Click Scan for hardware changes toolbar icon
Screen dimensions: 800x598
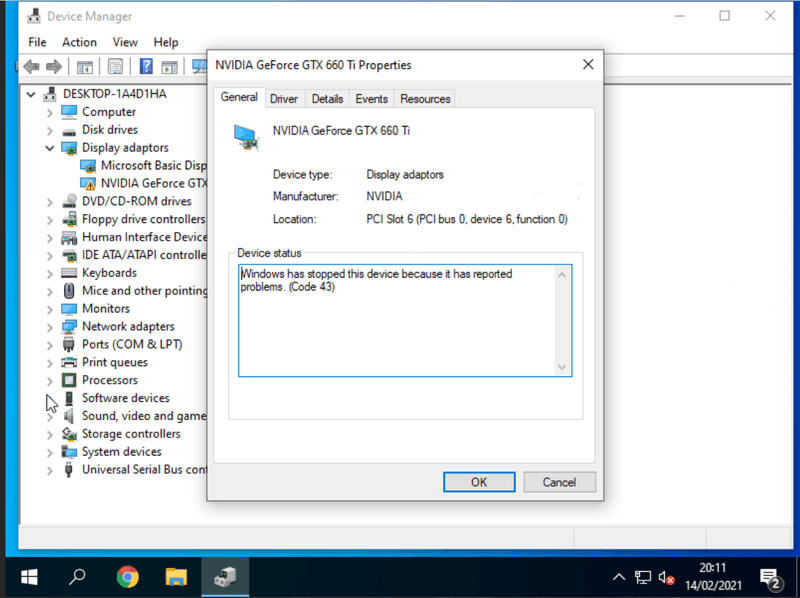click(x=199, y=66)
